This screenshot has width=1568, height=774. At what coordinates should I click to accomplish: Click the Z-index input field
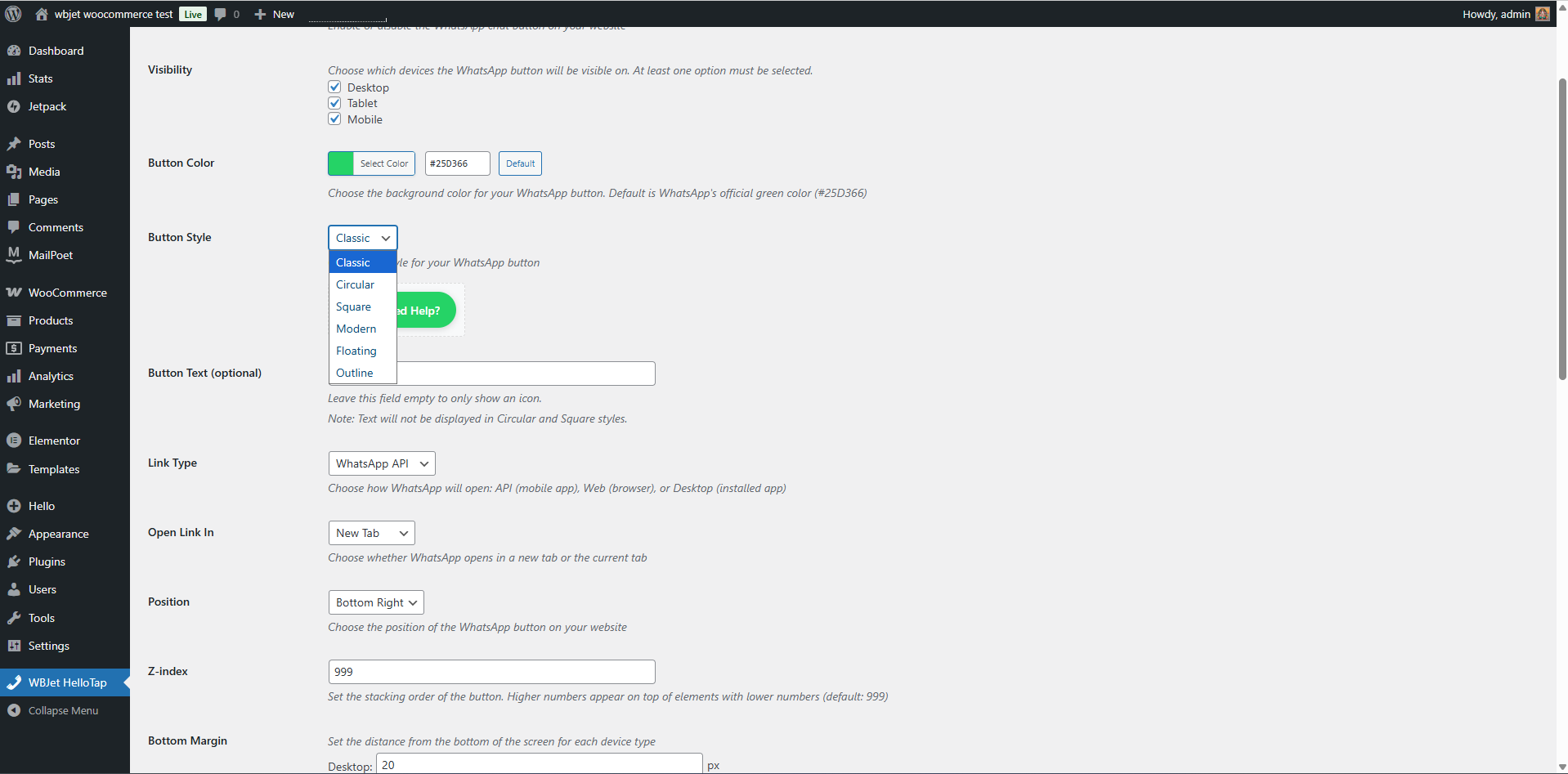point(491,671)
